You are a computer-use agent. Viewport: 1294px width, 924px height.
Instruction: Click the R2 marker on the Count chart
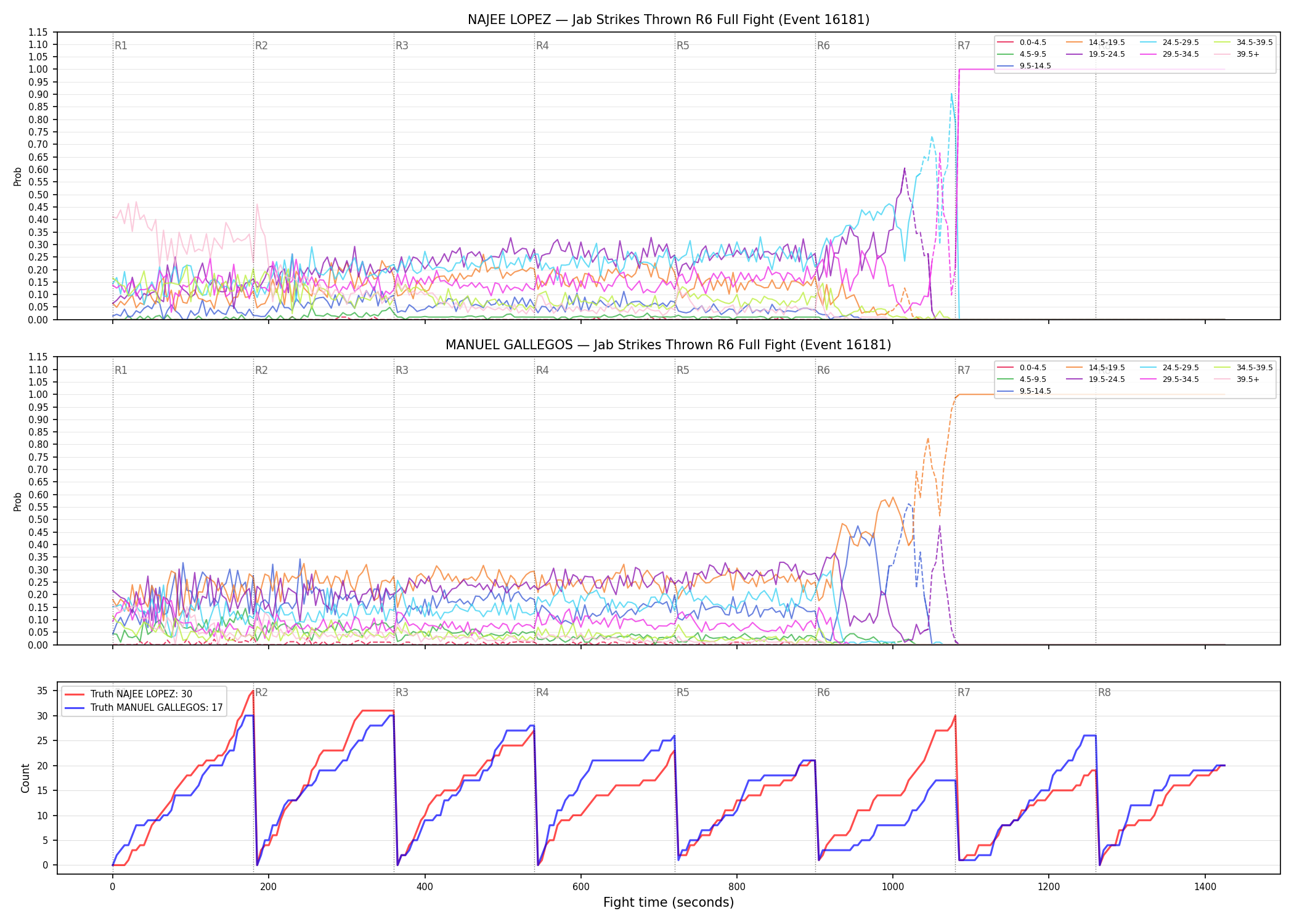261,692
